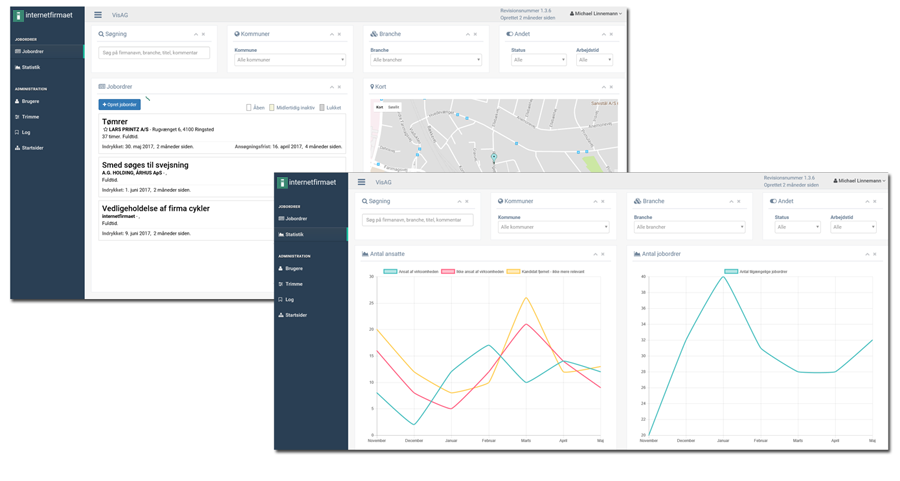Image resolution: width=900 pixels, height=481 pixels.
Task: Toggle the Midlertidig inaktiv checkbox
Action: [x=272, y=108]
